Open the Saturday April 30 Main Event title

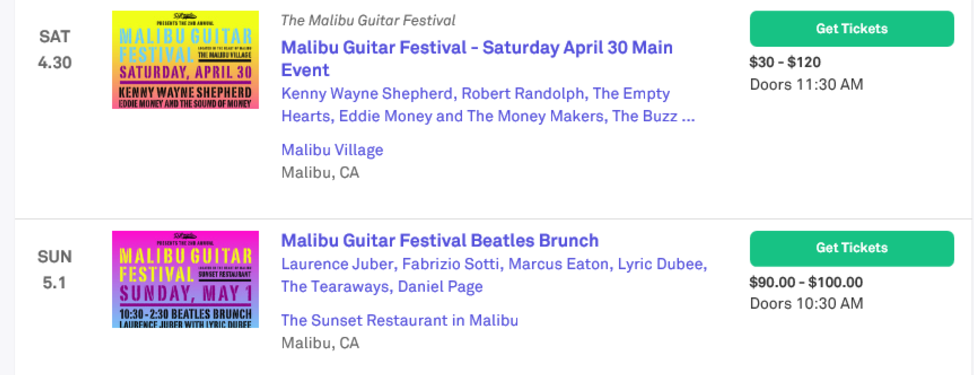coord(476,58)
